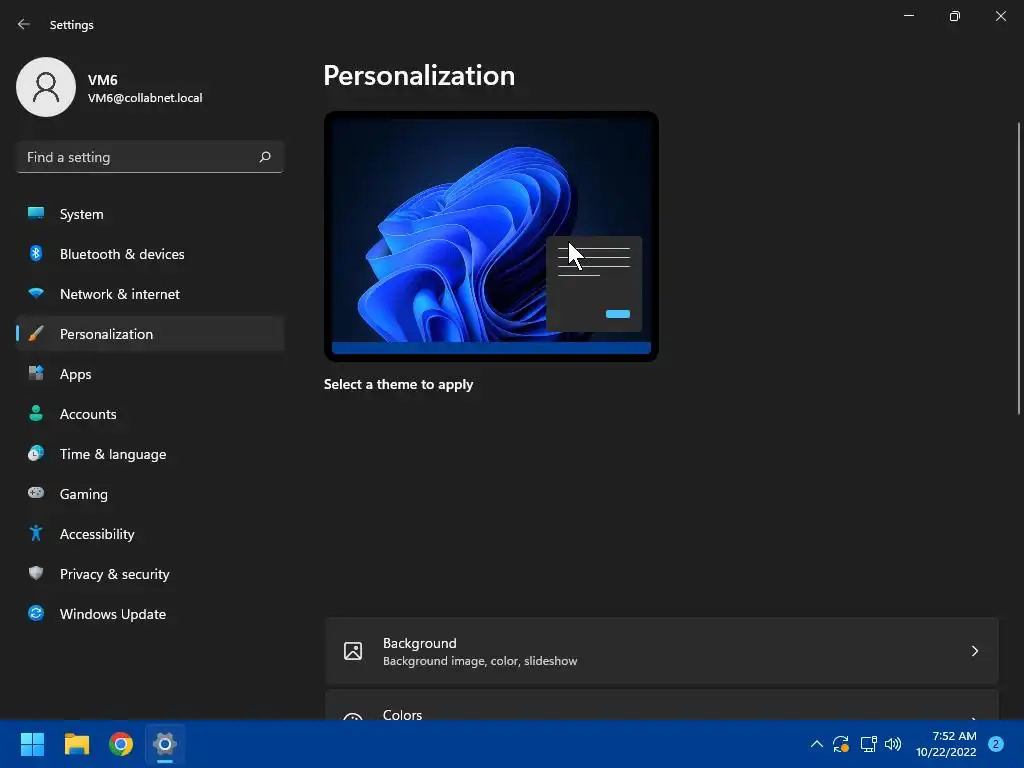The image size is (1024, 768).
Task: Click the VM6@collabnet.local account text
Action: pos(145,98)
